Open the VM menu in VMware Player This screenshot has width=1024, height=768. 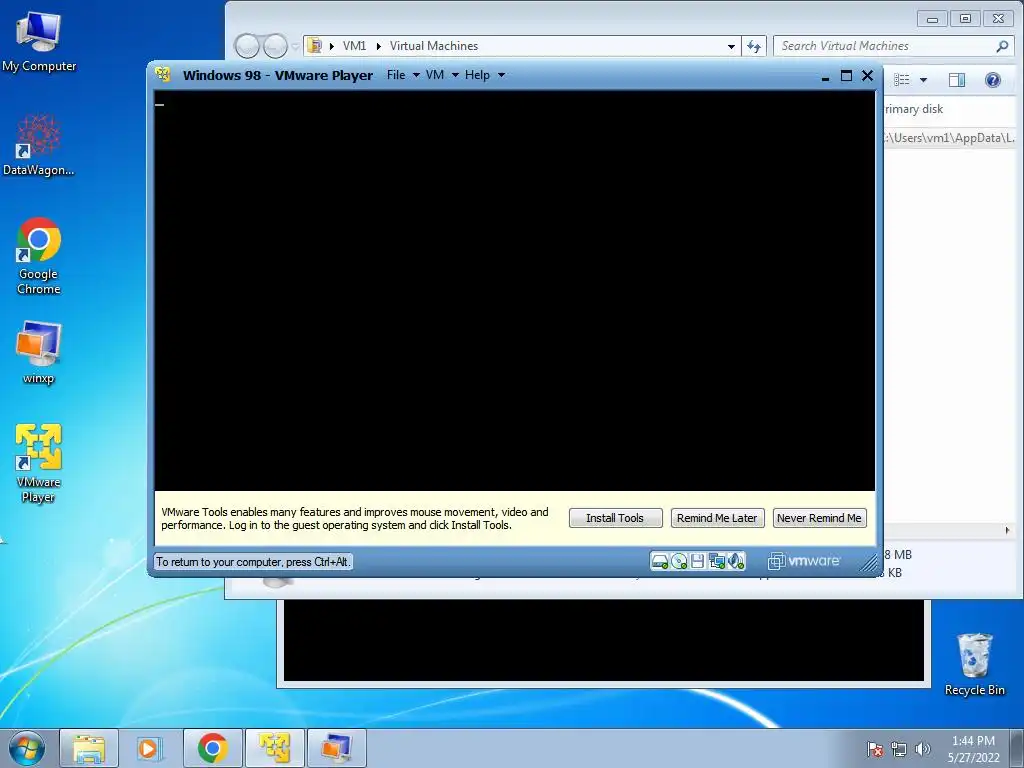435,75
